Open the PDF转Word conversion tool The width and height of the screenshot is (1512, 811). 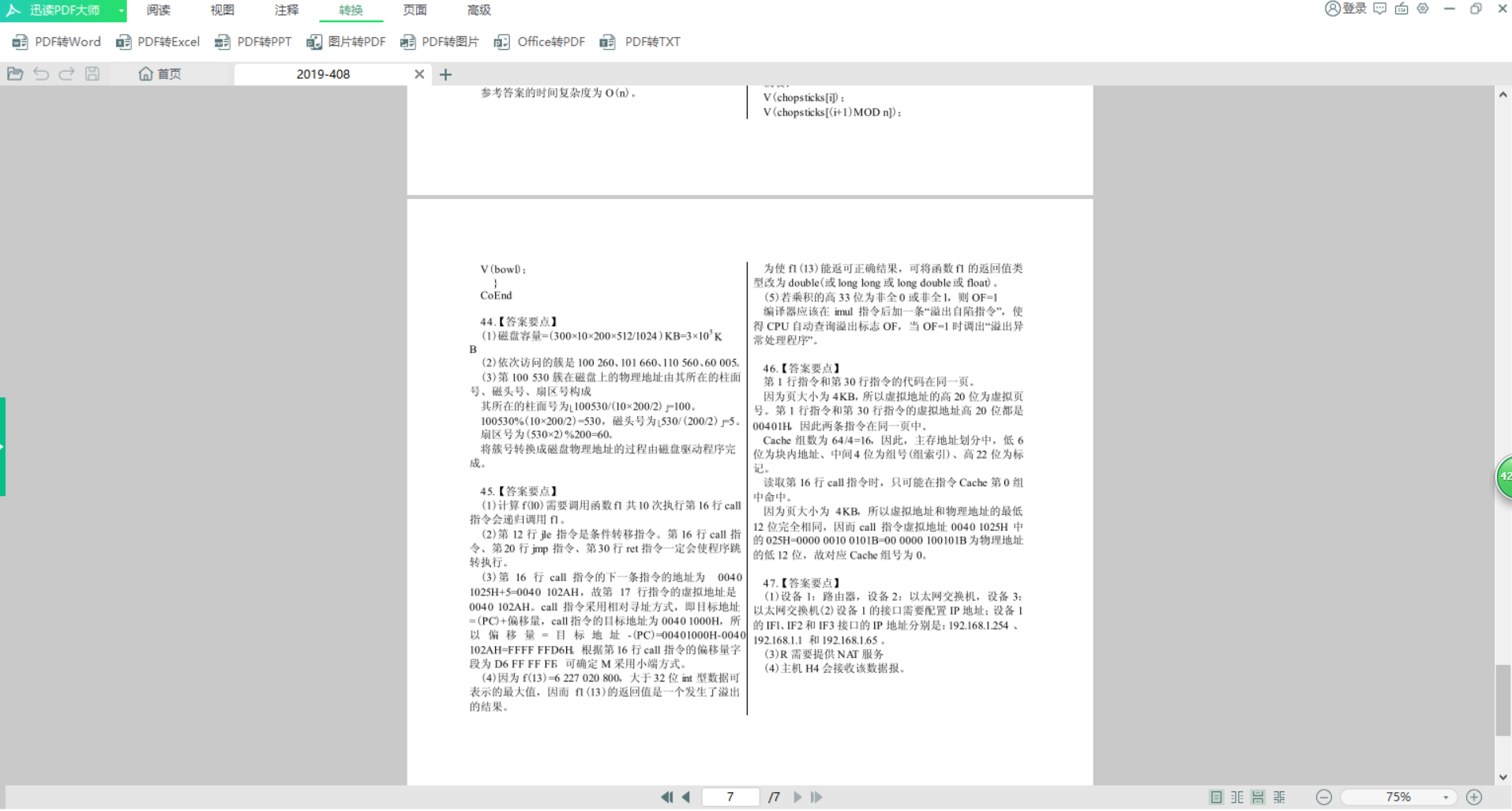click(54, 41)
